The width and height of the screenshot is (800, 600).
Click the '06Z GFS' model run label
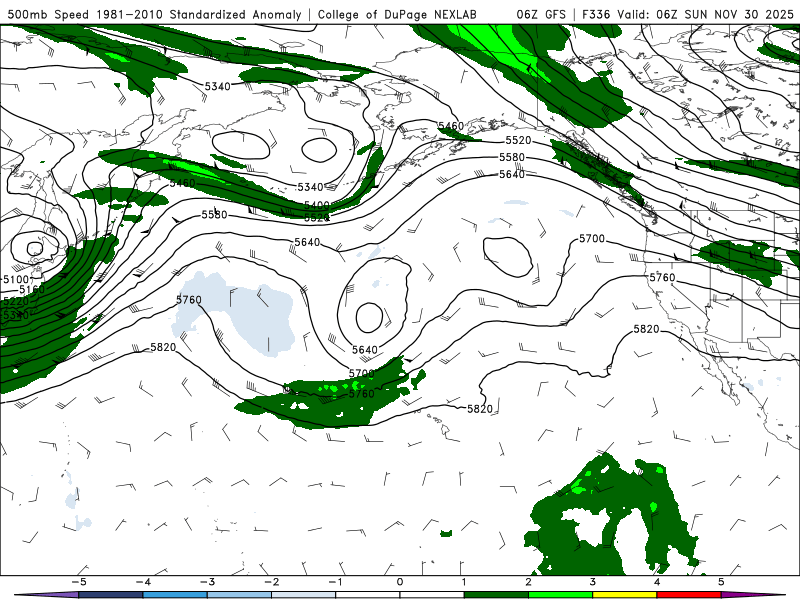pos(541,14)
